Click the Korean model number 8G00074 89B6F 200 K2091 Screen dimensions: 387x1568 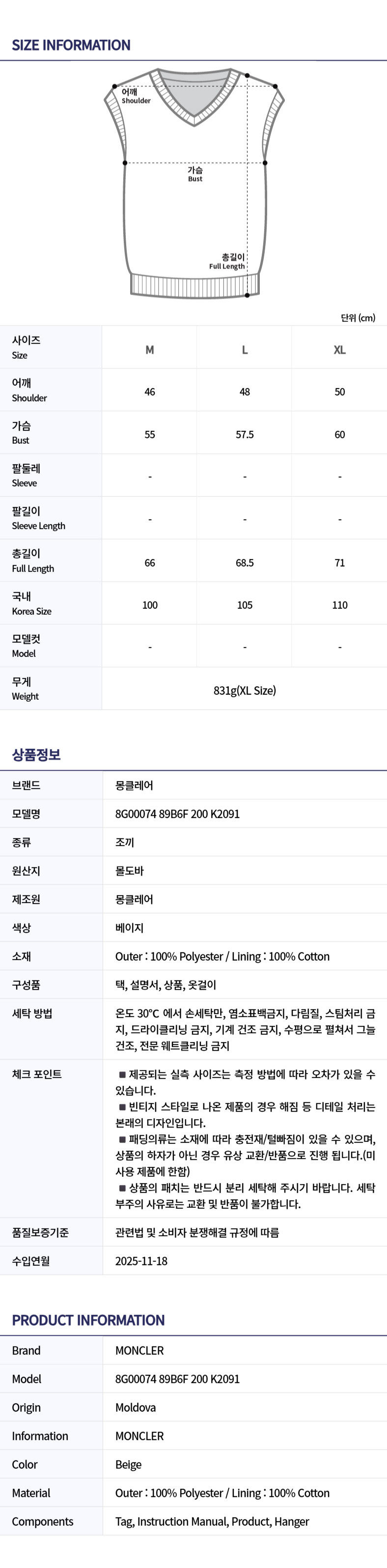pyautogui.click(x=177, y=814)
